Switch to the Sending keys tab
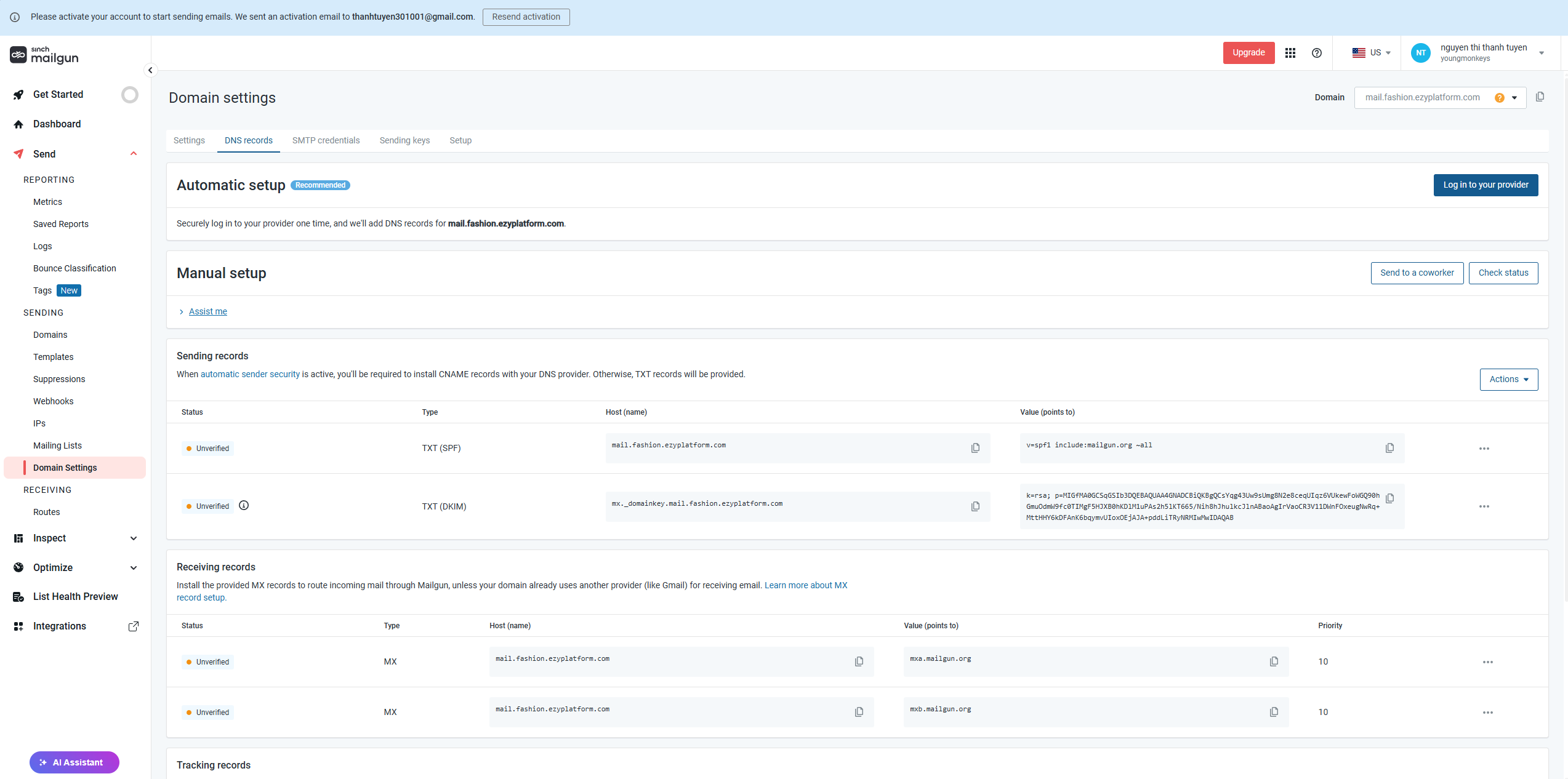Viewport: 1568px width, 779px height. pos(404,140)
